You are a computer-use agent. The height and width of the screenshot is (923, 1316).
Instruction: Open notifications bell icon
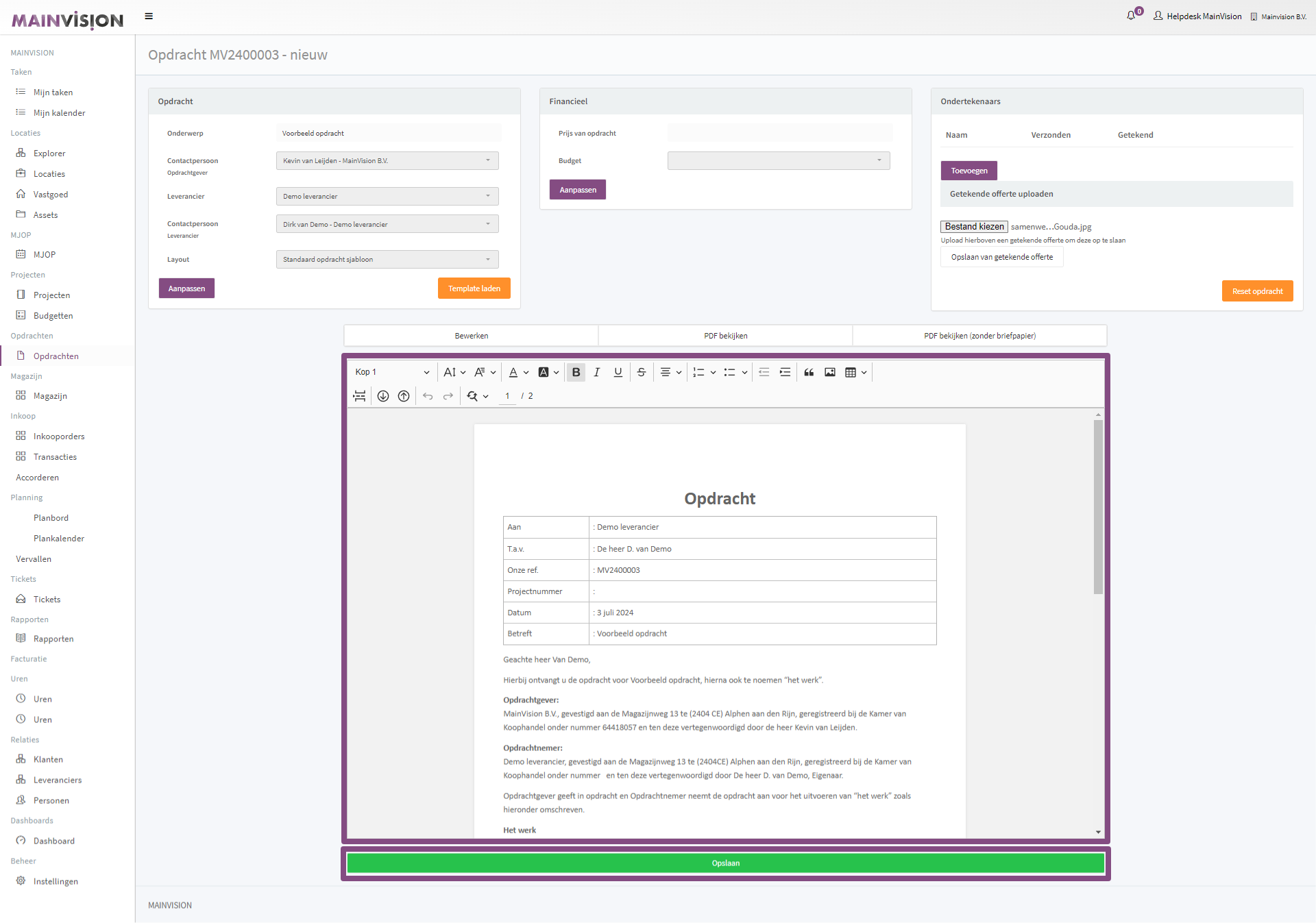(x=1131, y=16)
